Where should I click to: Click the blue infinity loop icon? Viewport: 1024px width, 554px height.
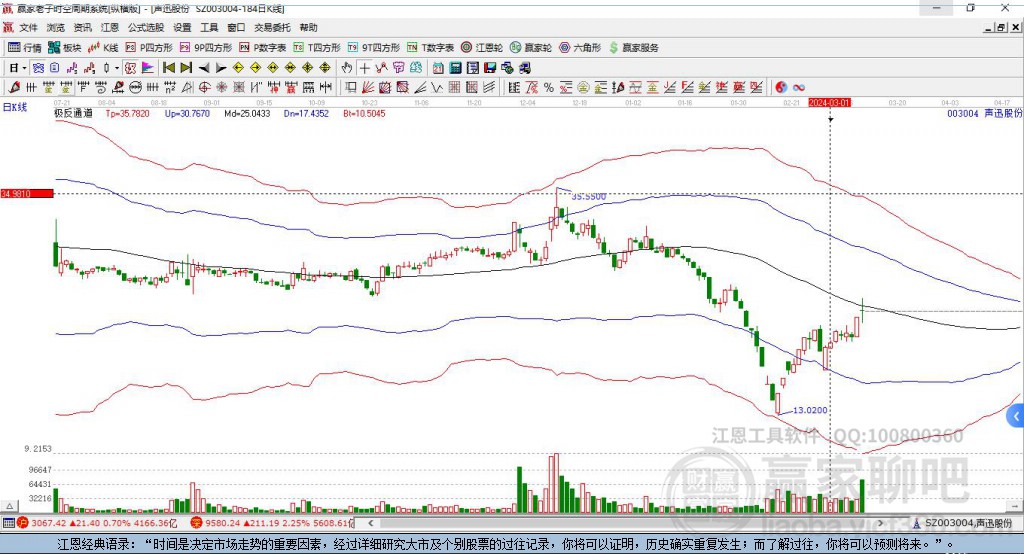click(798, 87)
